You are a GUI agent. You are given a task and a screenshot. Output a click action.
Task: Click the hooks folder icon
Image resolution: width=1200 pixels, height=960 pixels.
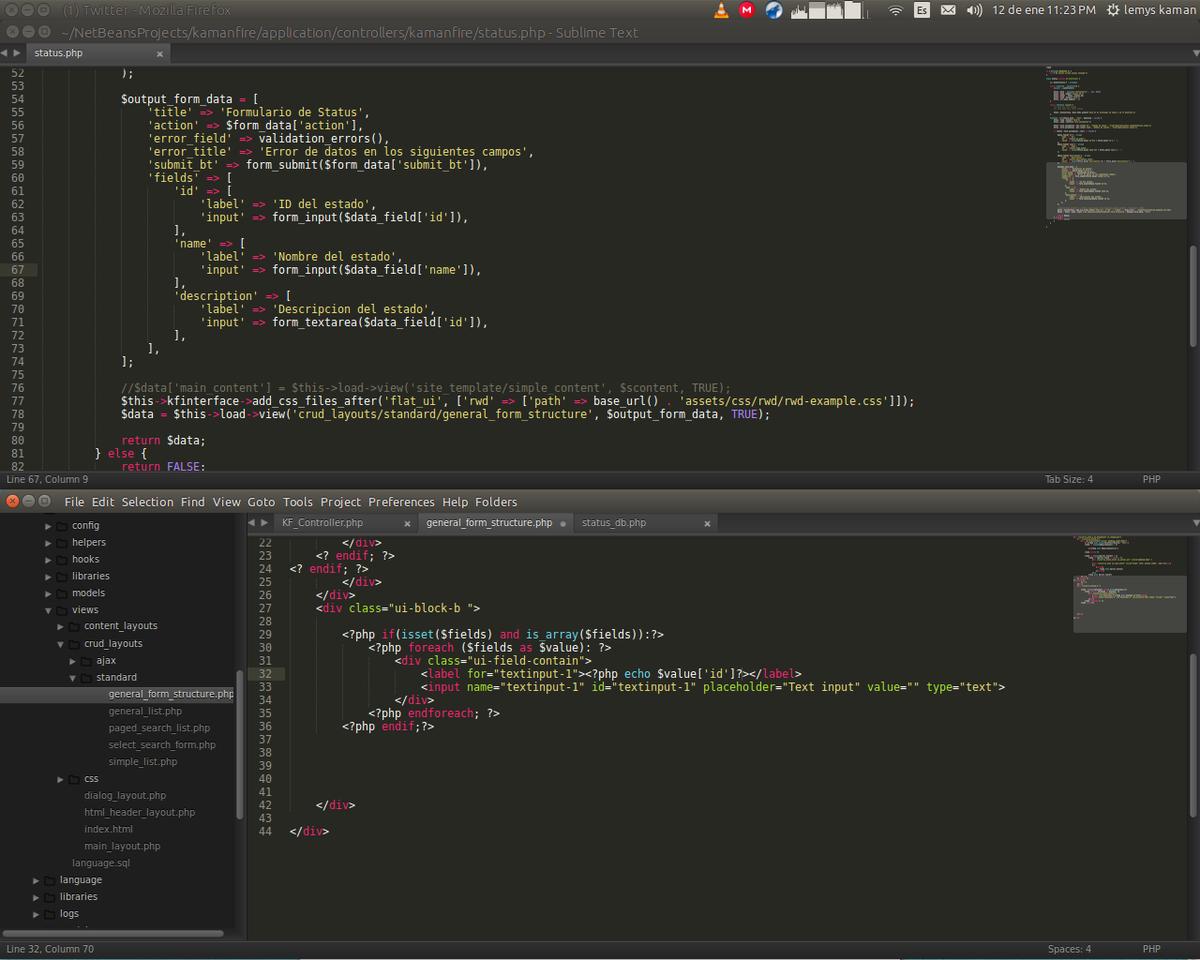click(x=62, y=559)
